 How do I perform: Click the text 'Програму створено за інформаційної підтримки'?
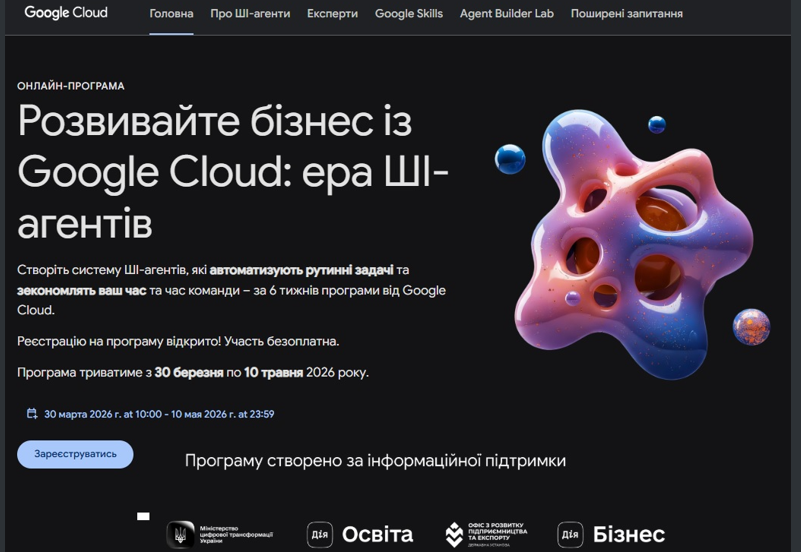click(375, 461)
